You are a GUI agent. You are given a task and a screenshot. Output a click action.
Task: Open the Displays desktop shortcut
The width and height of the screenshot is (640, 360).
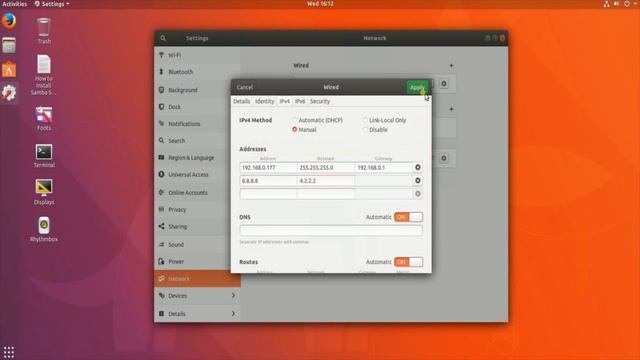pyautogui.click(x=44, y=192)
